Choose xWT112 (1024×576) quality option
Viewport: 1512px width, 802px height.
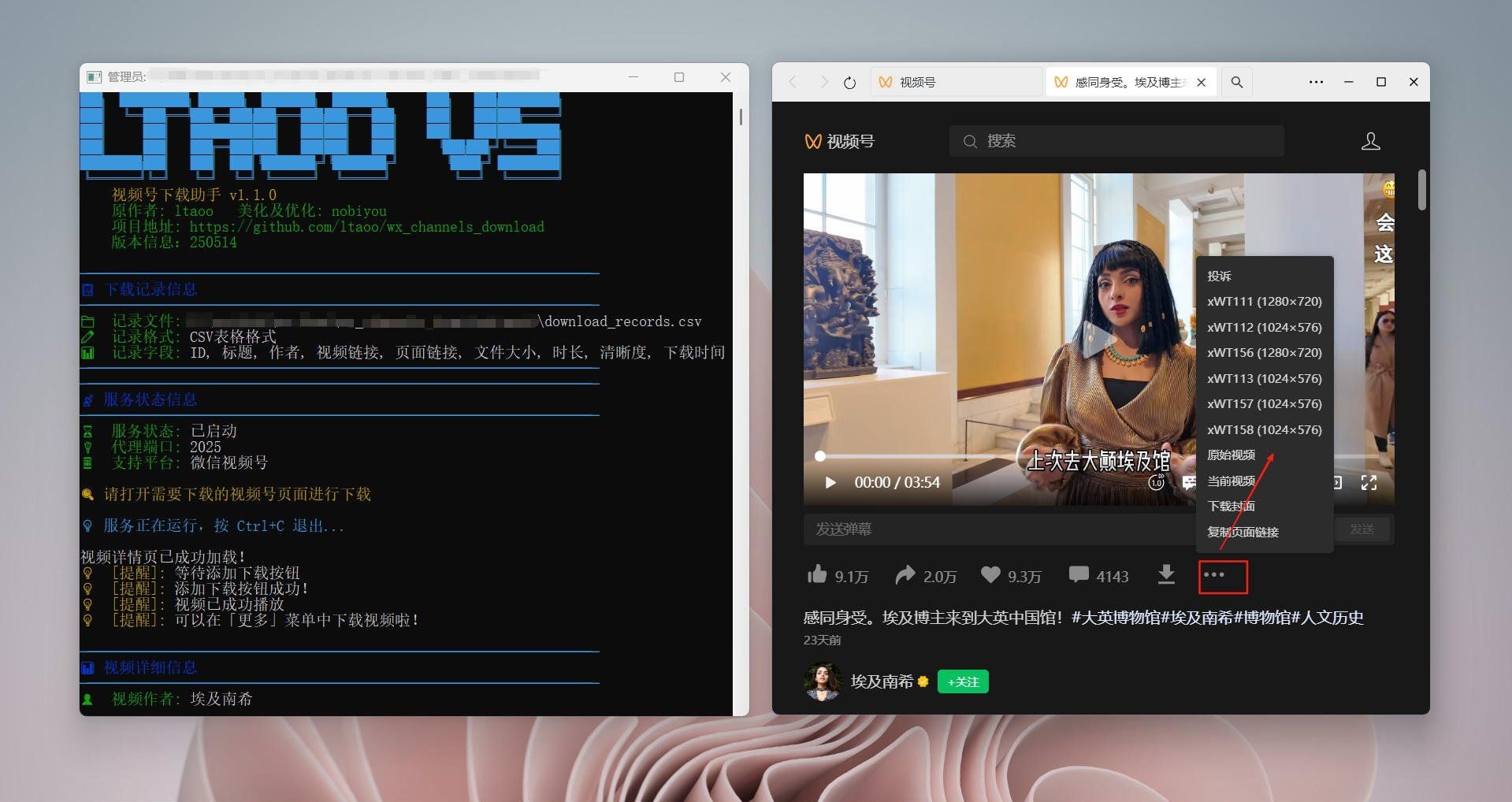tap(1265, 327)
